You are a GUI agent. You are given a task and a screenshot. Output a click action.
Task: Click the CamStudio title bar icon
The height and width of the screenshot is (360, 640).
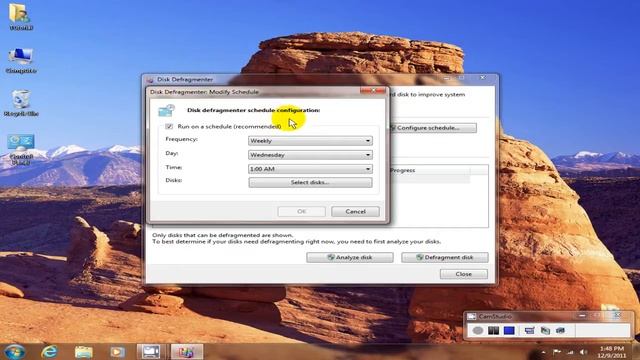(472, 316)
